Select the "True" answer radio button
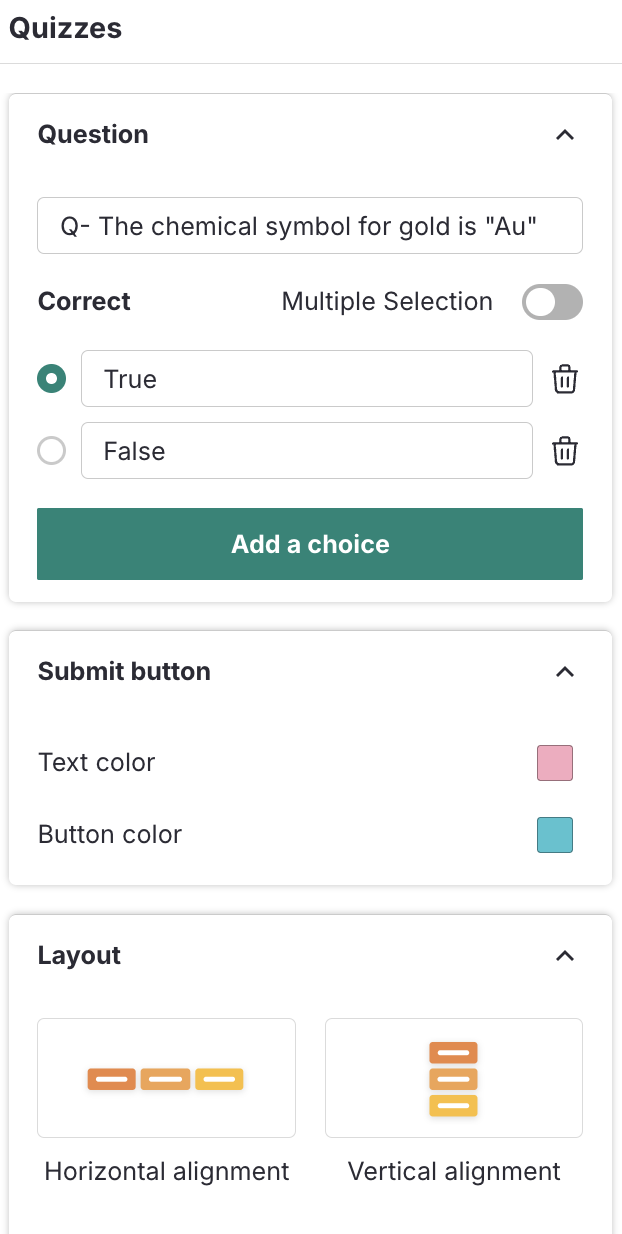 51,379
